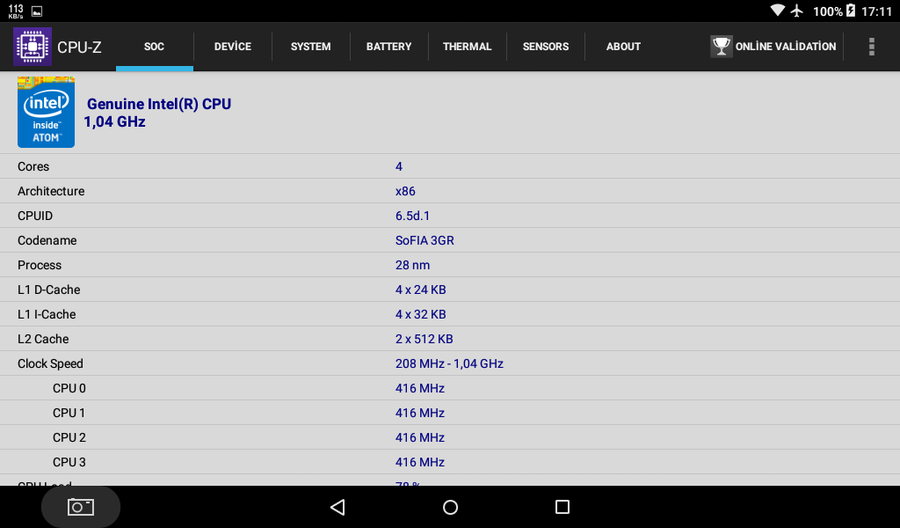The height and width of the screenshot is (528, 900).
Task: Tap the airplane mode status icon
Action: (797, 10)
